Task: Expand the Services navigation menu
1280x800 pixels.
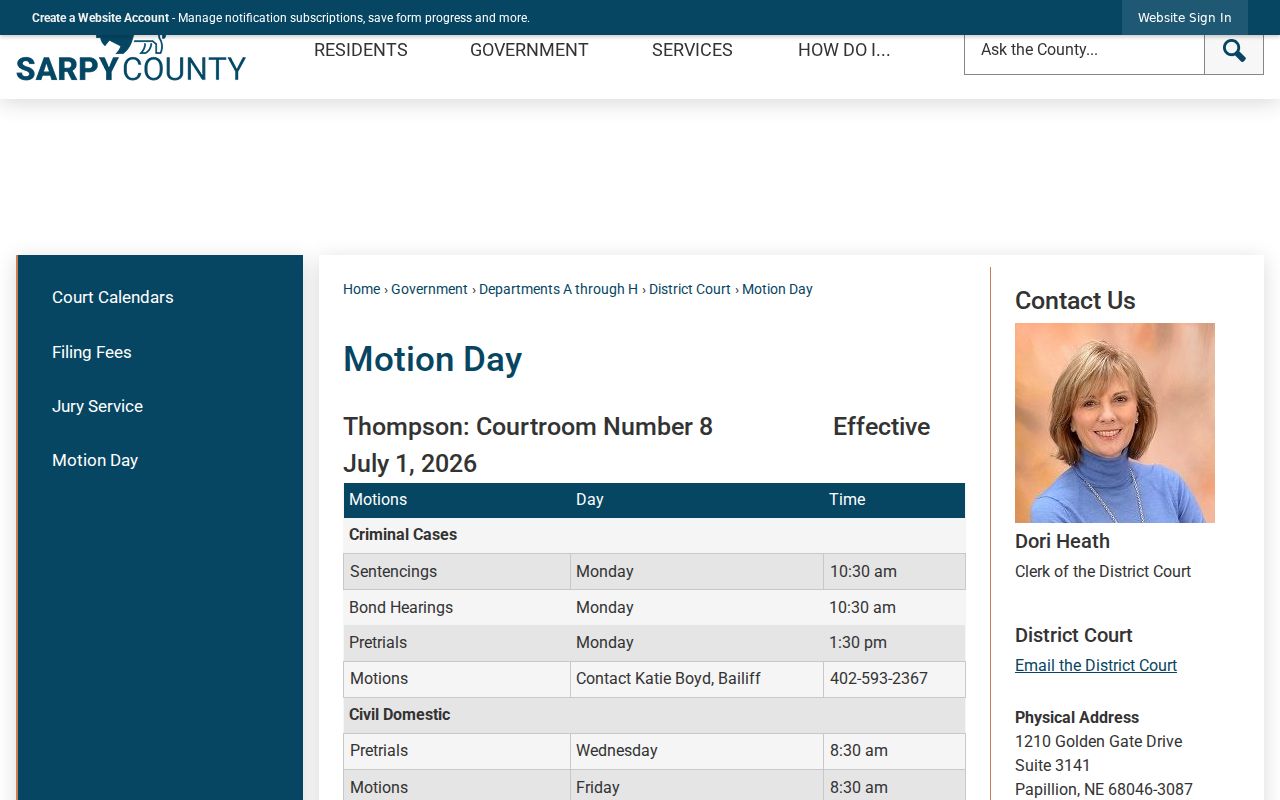Action: click(x=692, y=50)
